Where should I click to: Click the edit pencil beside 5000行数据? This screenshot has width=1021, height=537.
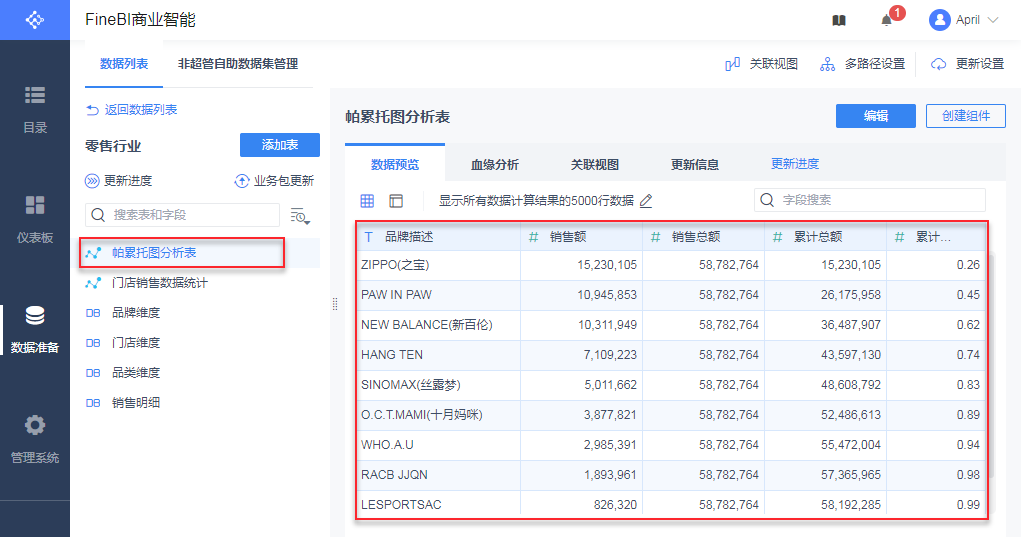click(646, 201)
